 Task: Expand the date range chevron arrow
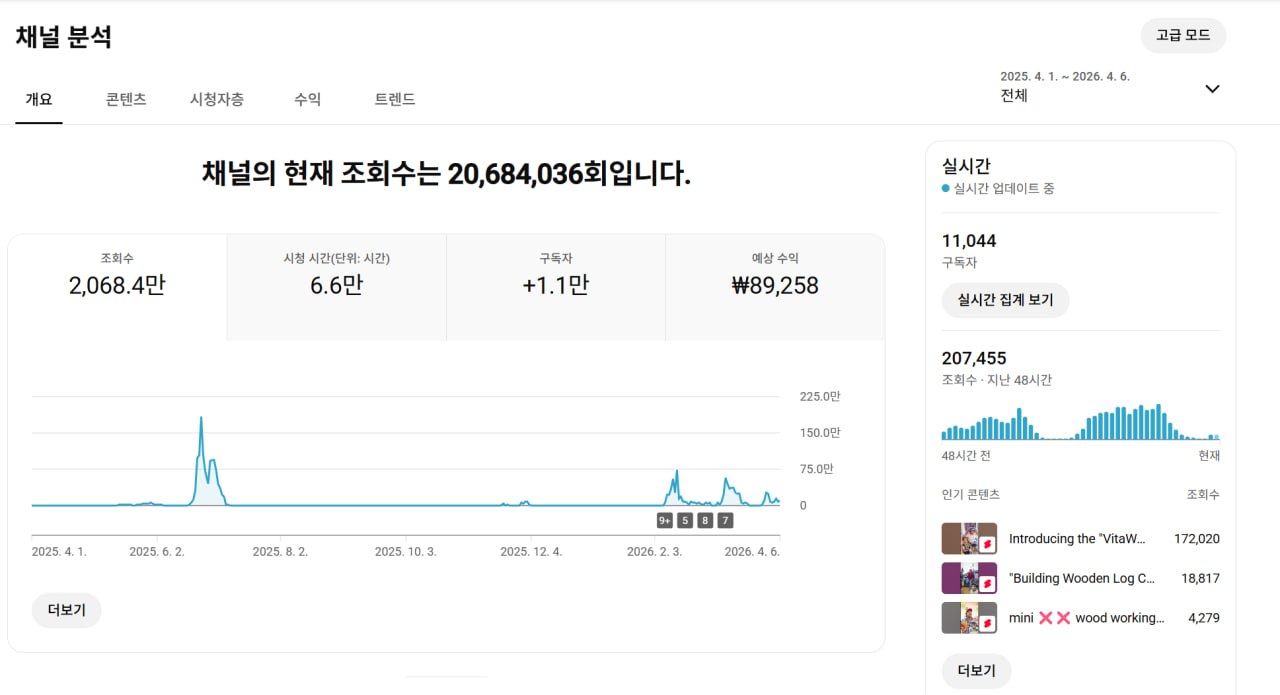click(1212, 88)
